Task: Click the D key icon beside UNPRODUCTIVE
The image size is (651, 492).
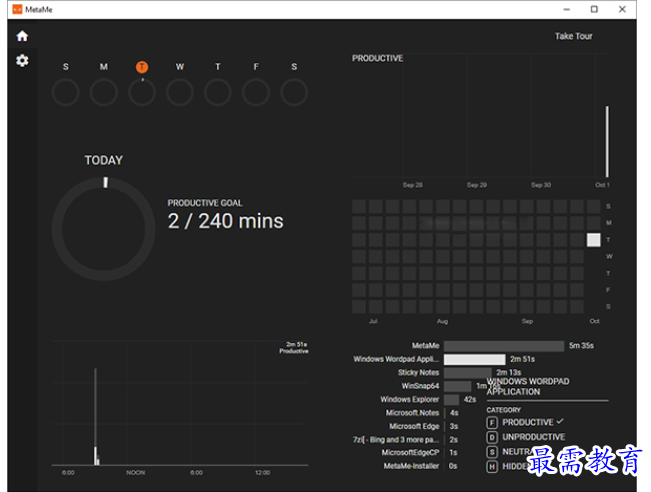Action: 492,438
